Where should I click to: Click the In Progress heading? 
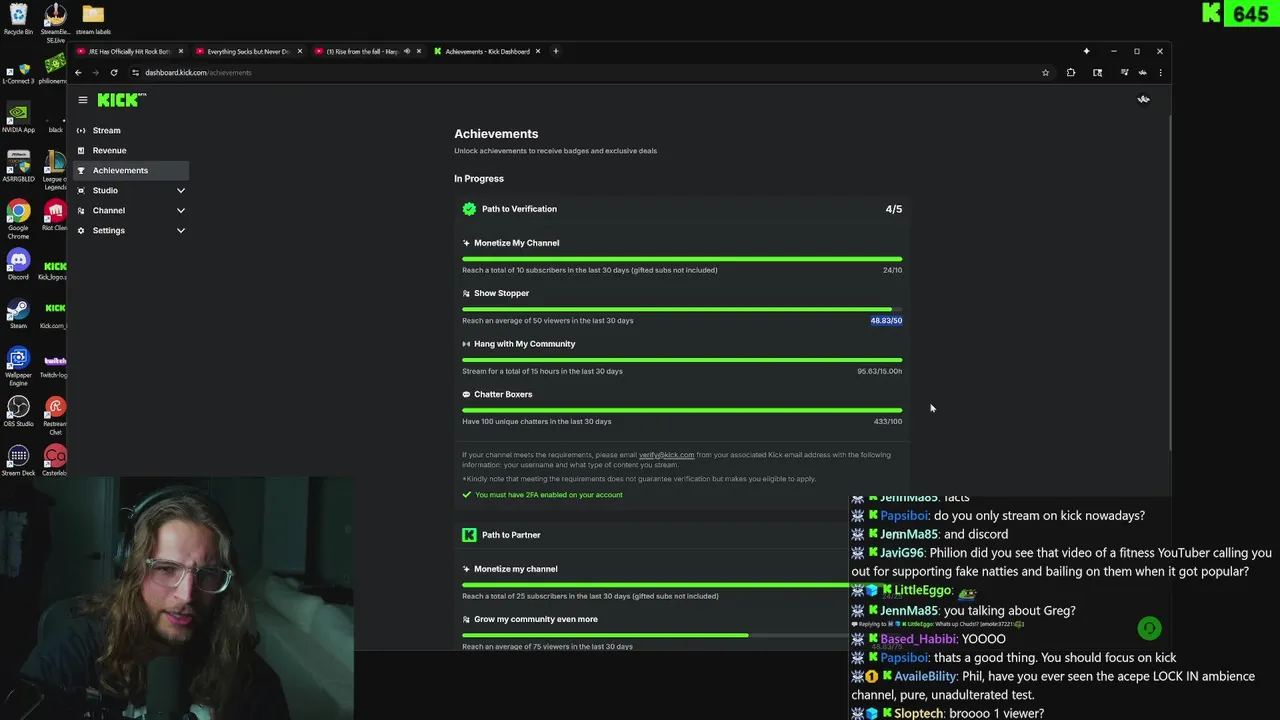pos(479,179)
